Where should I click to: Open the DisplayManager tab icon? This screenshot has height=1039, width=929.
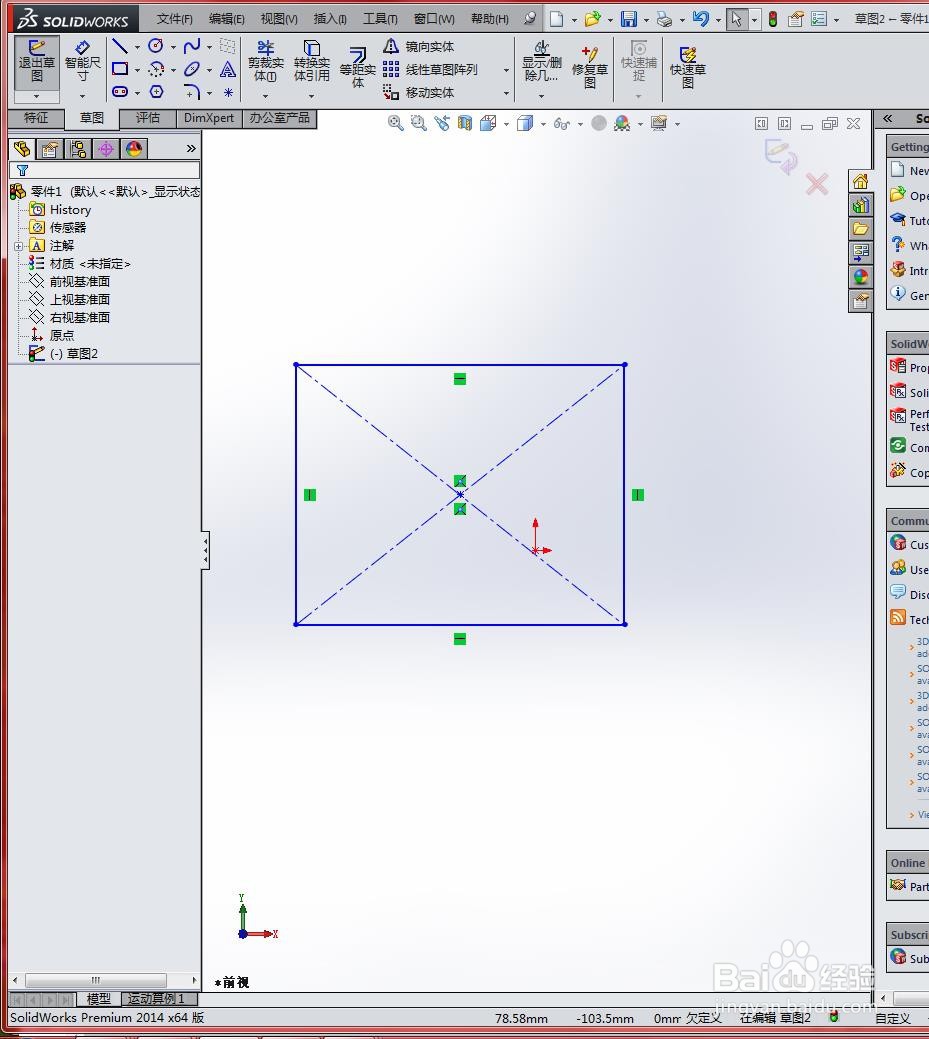(x=134, y=149)
